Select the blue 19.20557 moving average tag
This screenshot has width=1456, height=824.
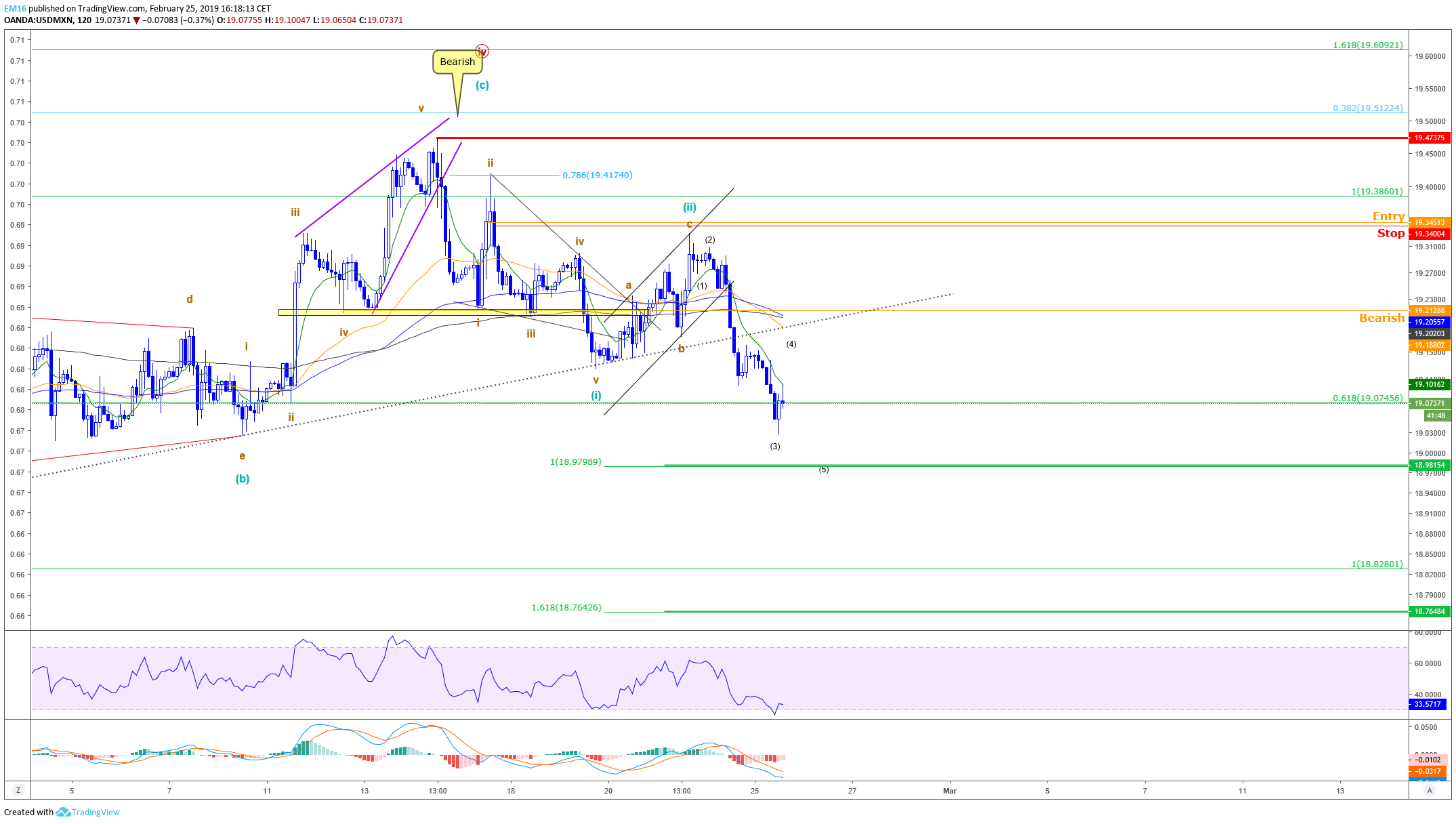(x=1430, y=322)
